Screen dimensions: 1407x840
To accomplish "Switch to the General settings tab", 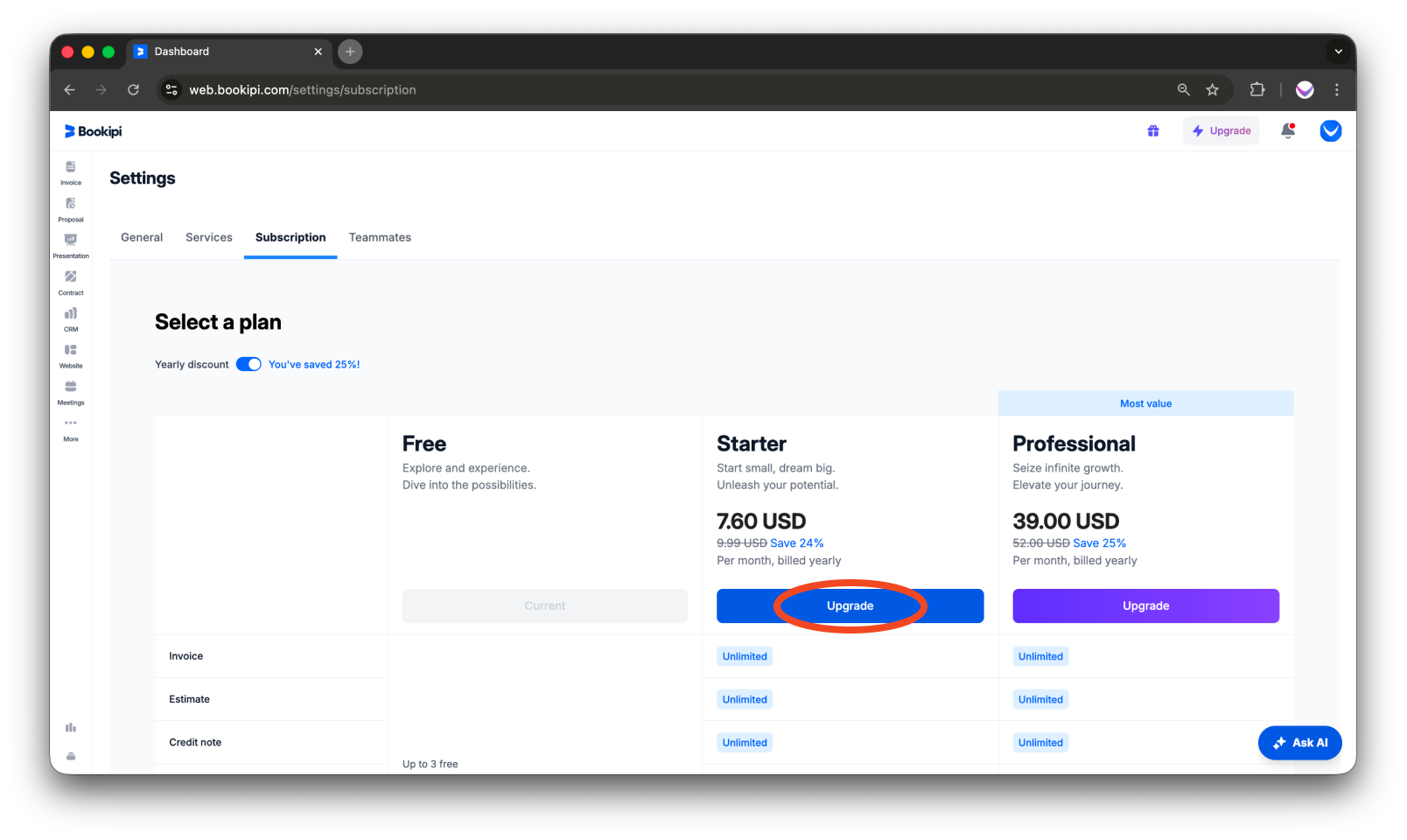I will coord(141,237).
